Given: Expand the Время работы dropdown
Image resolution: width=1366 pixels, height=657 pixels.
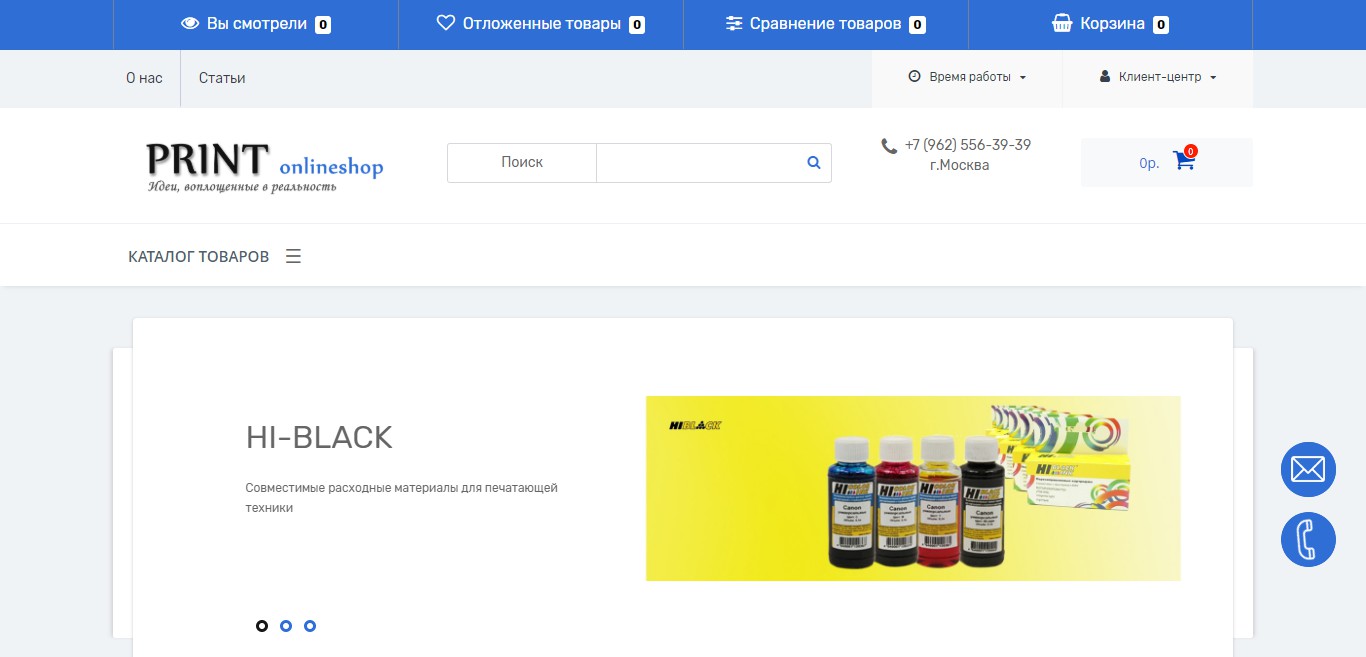Looking at the screenshot, I should [x=967, y=77].
